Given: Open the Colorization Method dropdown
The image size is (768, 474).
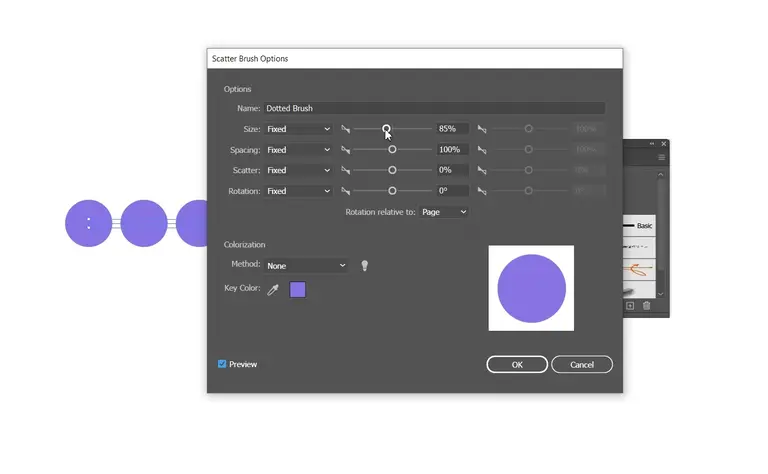Looking at the screenshot, I should pos(306,265).
